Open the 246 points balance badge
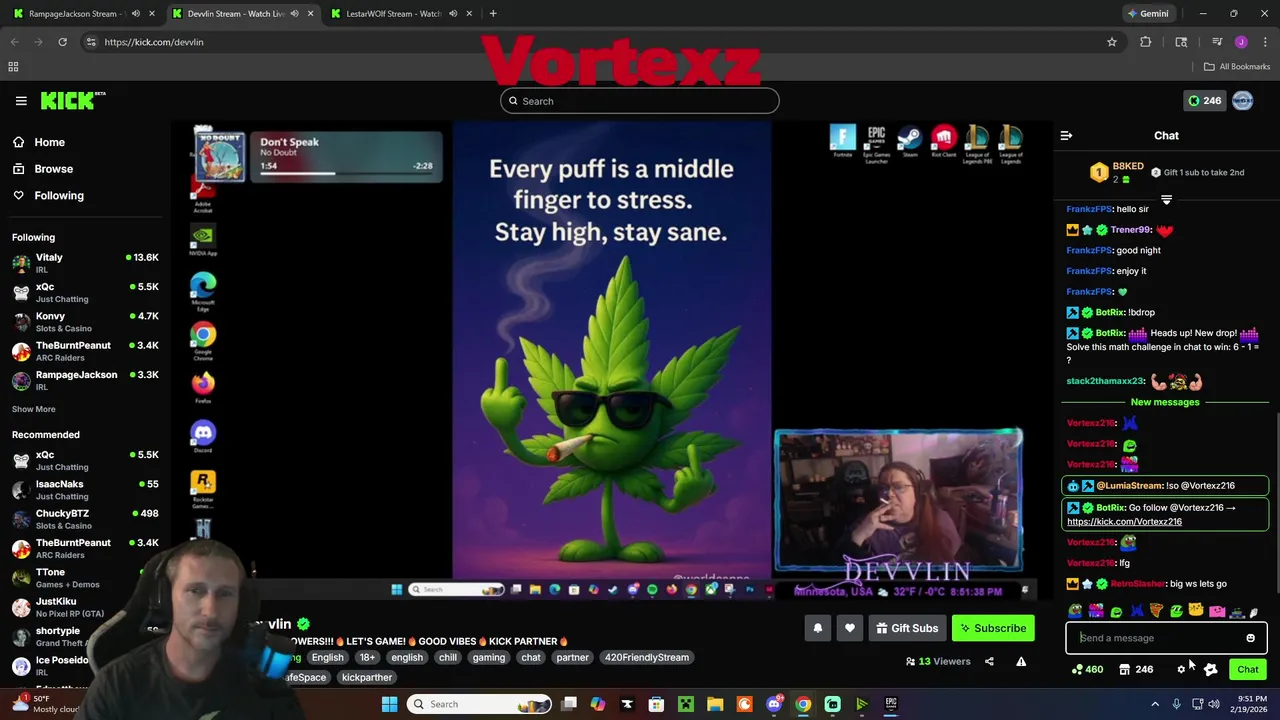This screenshot has width=1280, height=720. pos(1203,100)
